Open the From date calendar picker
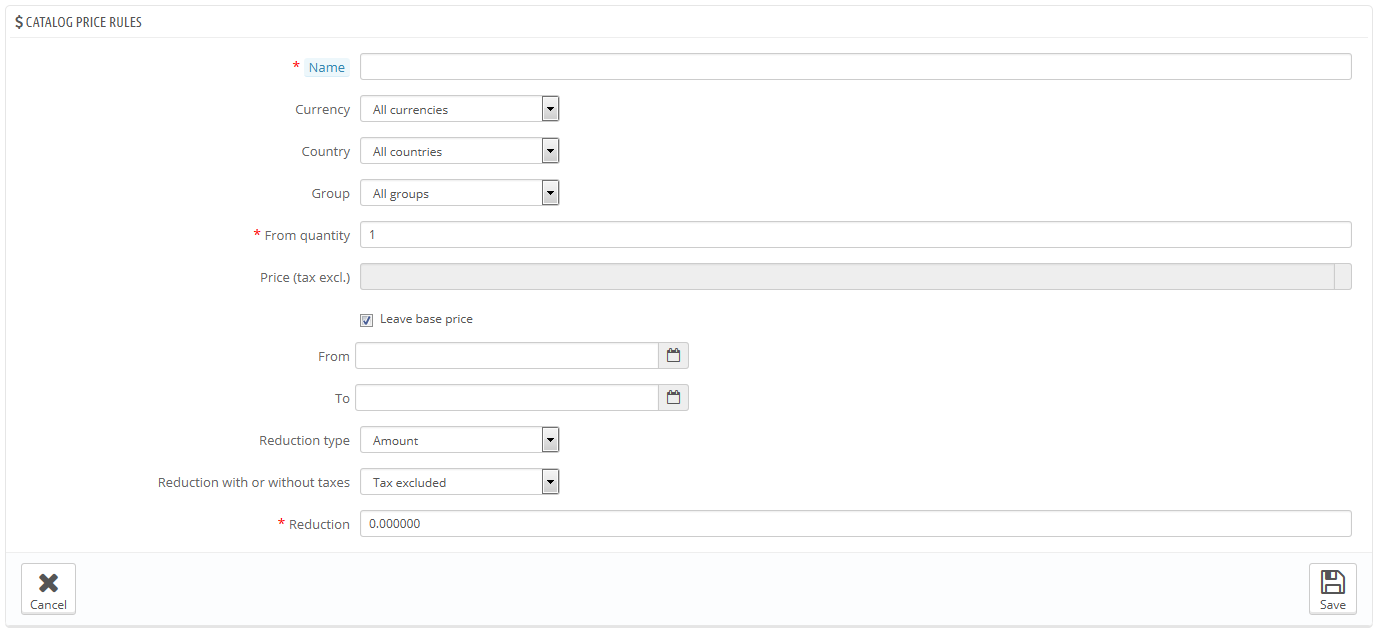The image size is (1376, 631). coord(673,355)
